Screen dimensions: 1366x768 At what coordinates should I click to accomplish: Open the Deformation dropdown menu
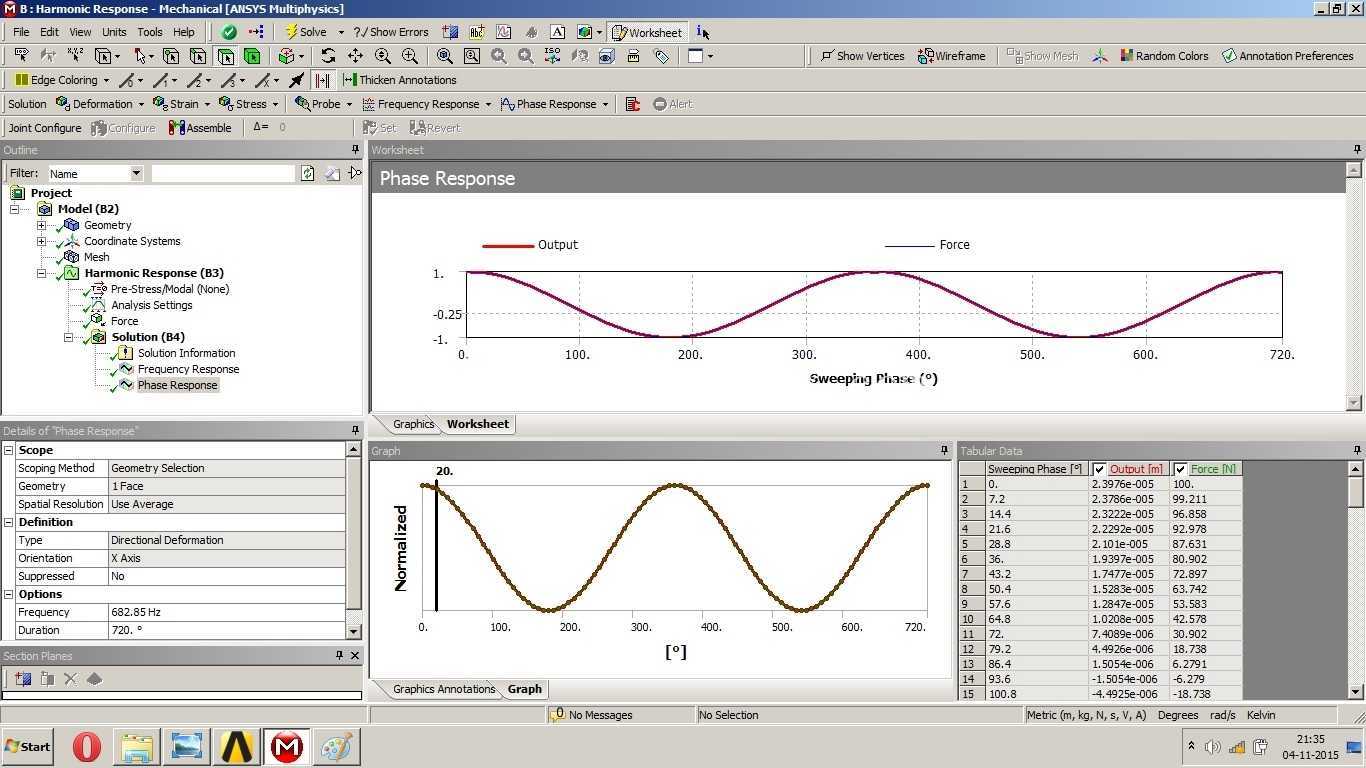[100, 104]
